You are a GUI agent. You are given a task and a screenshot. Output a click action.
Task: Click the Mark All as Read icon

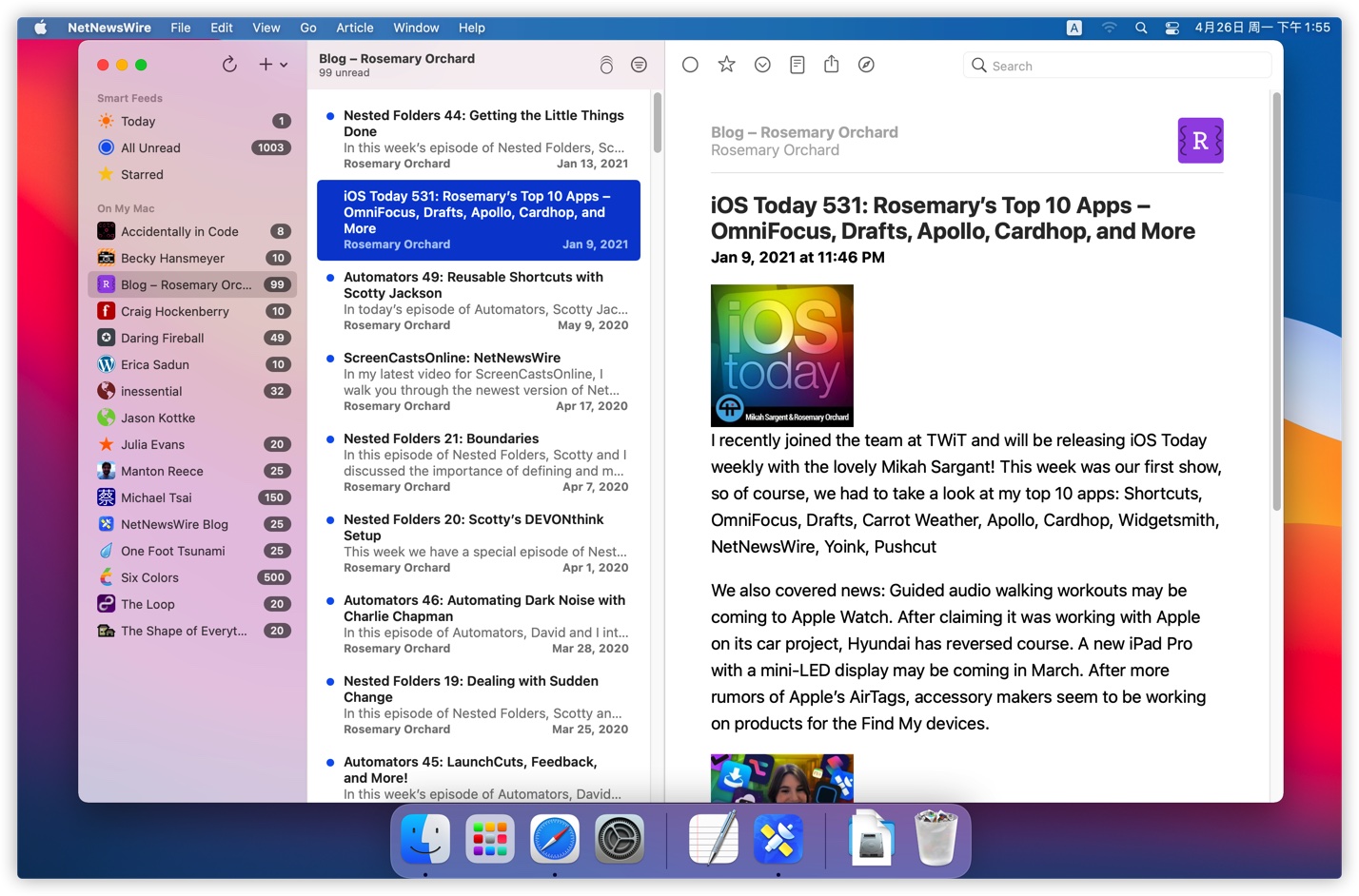point(606,65)
